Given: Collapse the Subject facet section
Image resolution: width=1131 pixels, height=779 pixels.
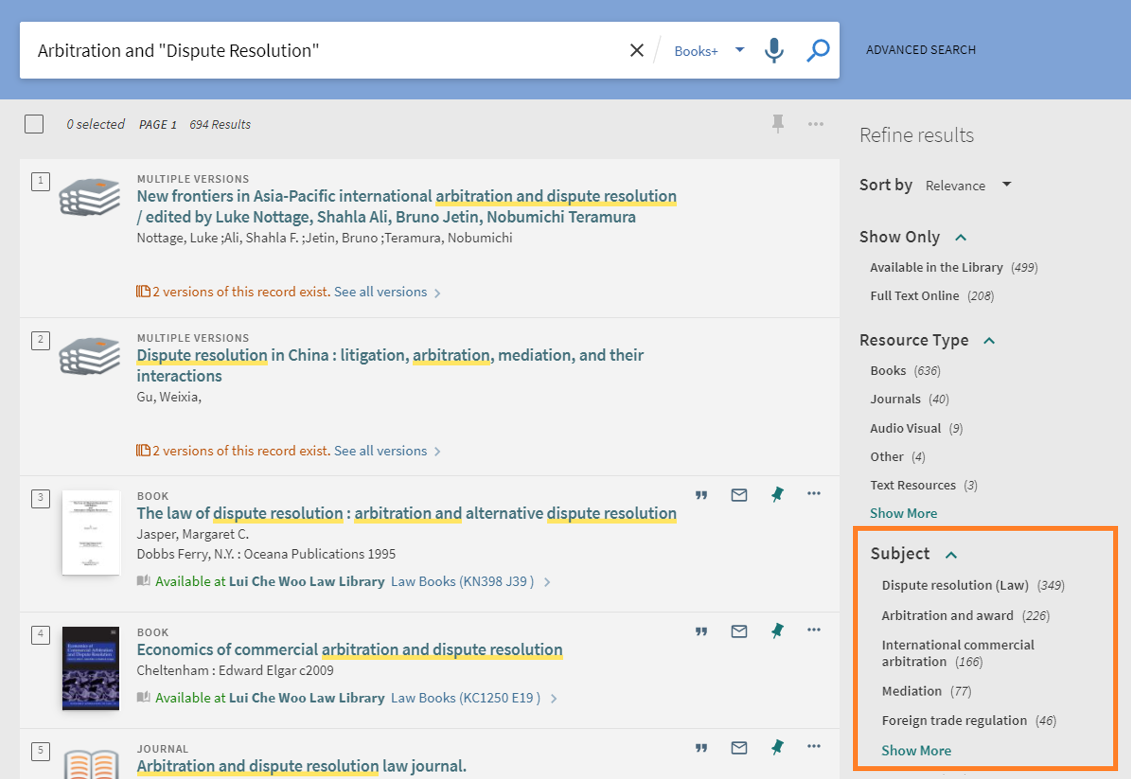Looking at the screenshot, I should pyautogui.click(x=951, y=555).
